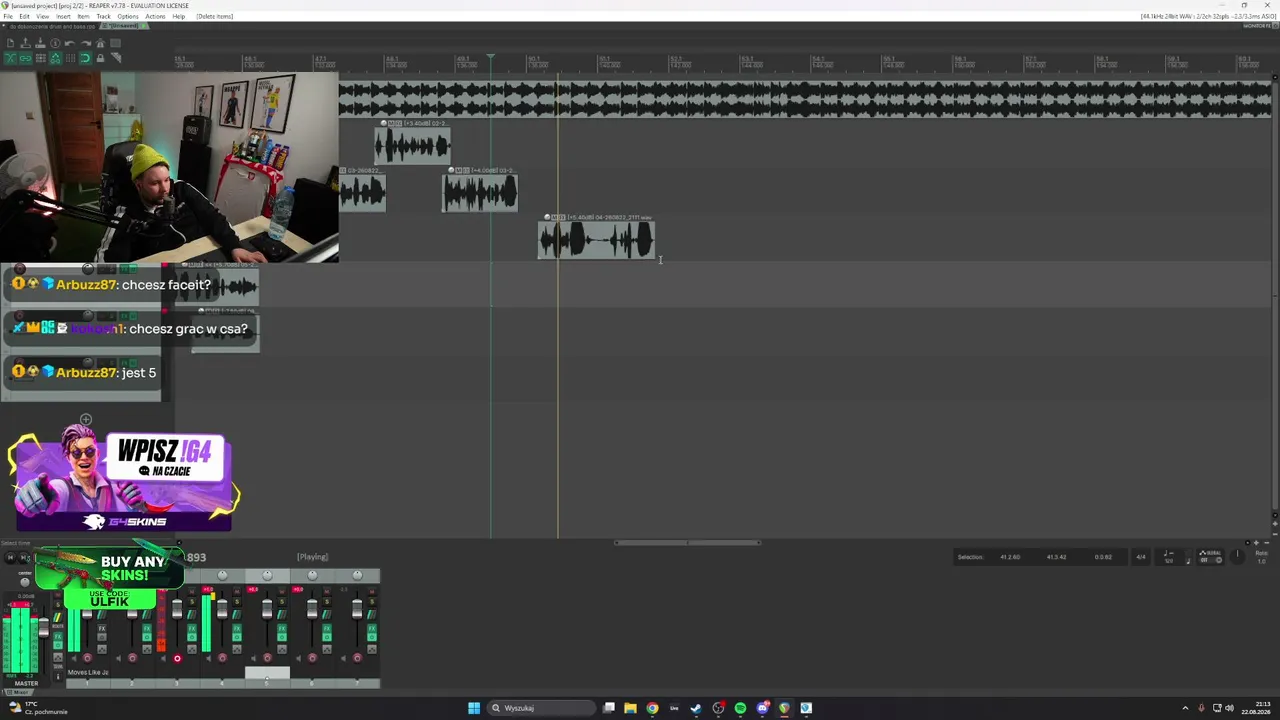Screen dimensions: 1280x720
Task: Toggle item grouping chain-link icon
Action: [25, 58]
